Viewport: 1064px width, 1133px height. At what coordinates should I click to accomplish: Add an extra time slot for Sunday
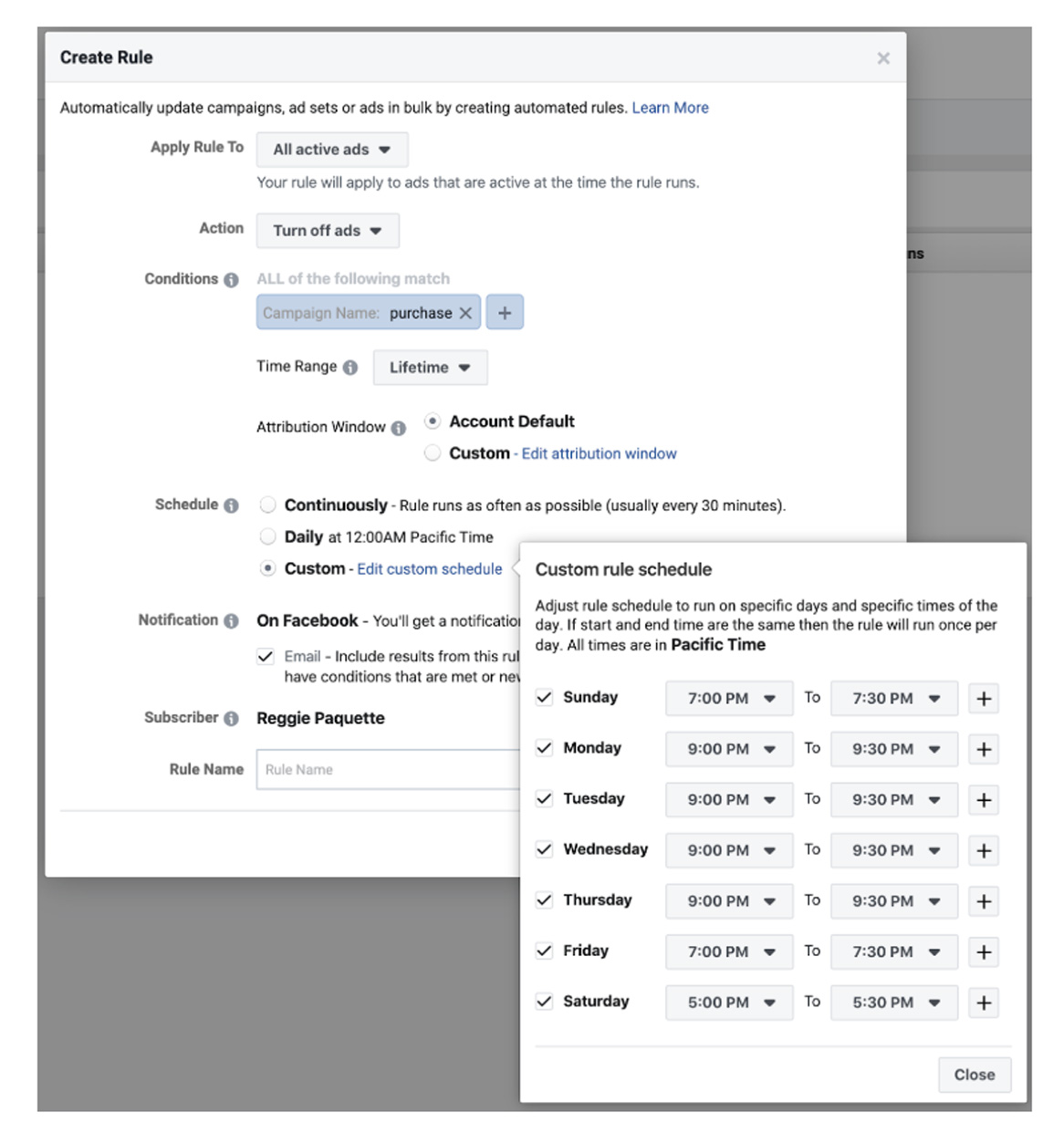point(984,698)
